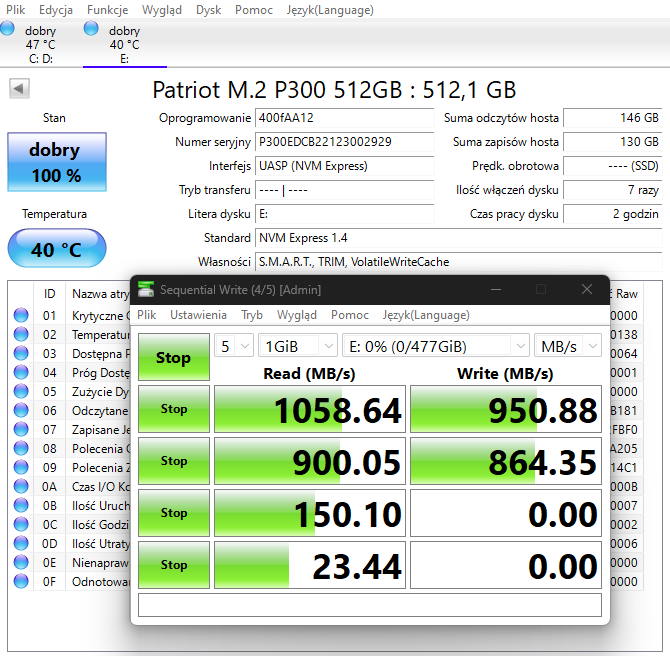
Task: Click the Stop button beside the 23.44 result
Action: pyautogui.click(x=173, y=565)
